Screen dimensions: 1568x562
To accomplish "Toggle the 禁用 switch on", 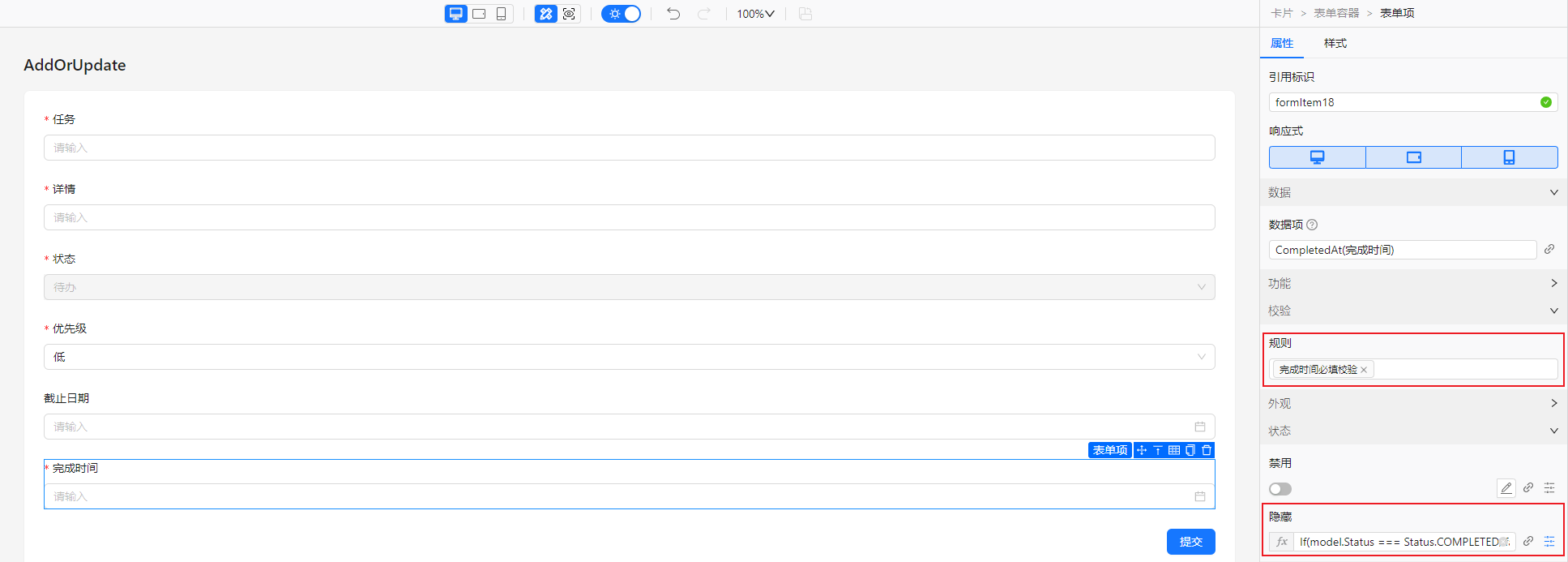I will [1280, 489].
